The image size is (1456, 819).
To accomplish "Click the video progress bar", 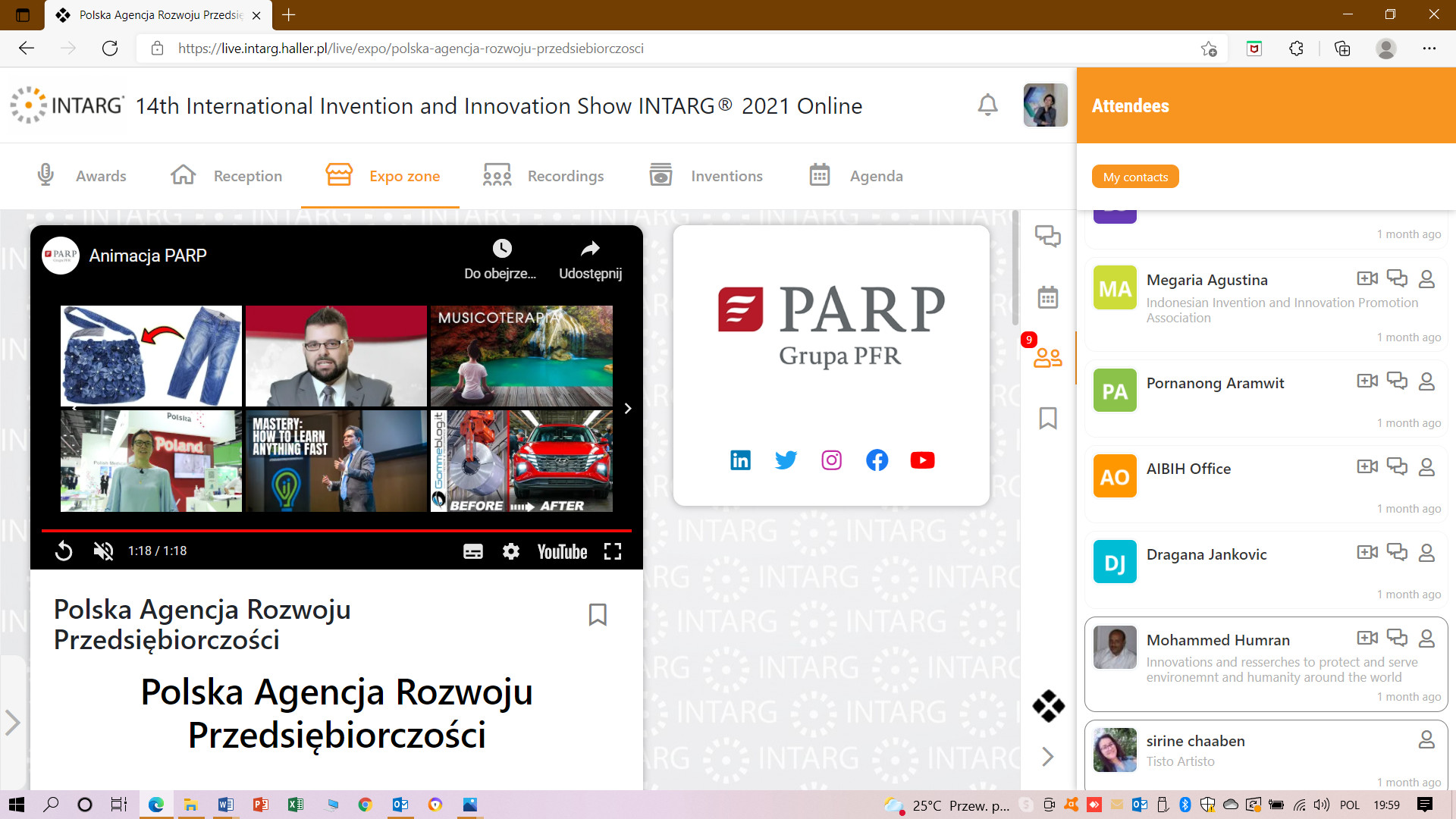I will (x=337, y=530).
